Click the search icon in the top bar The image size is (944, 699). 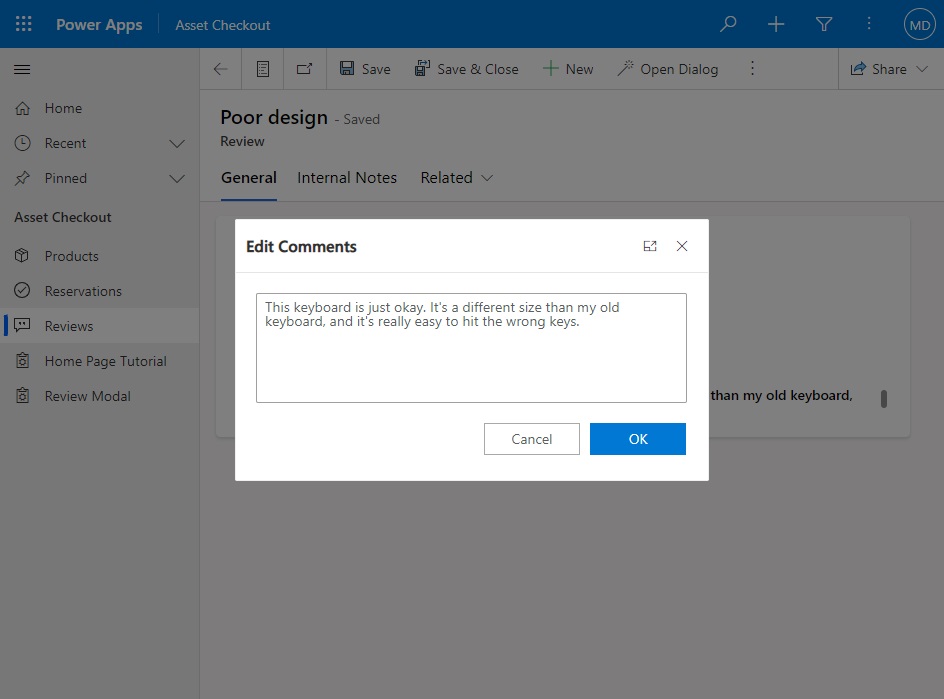(x=728, y=23)
